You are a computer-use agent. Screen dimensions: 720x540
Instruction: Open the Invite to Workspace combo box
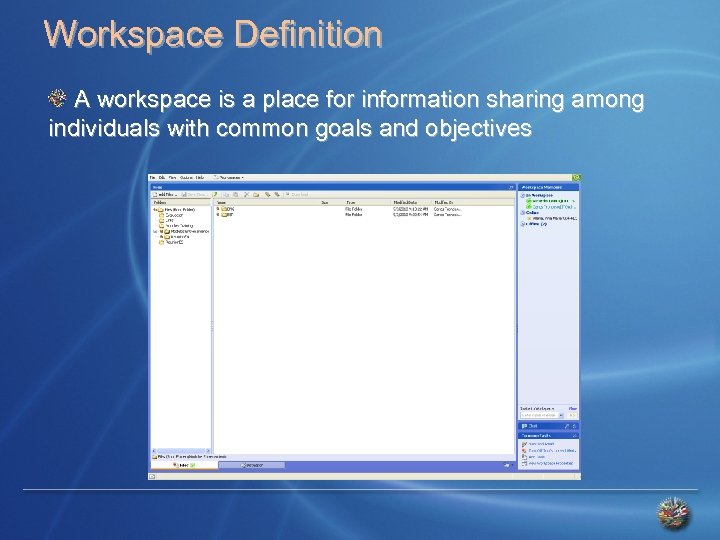coord(542,415)
